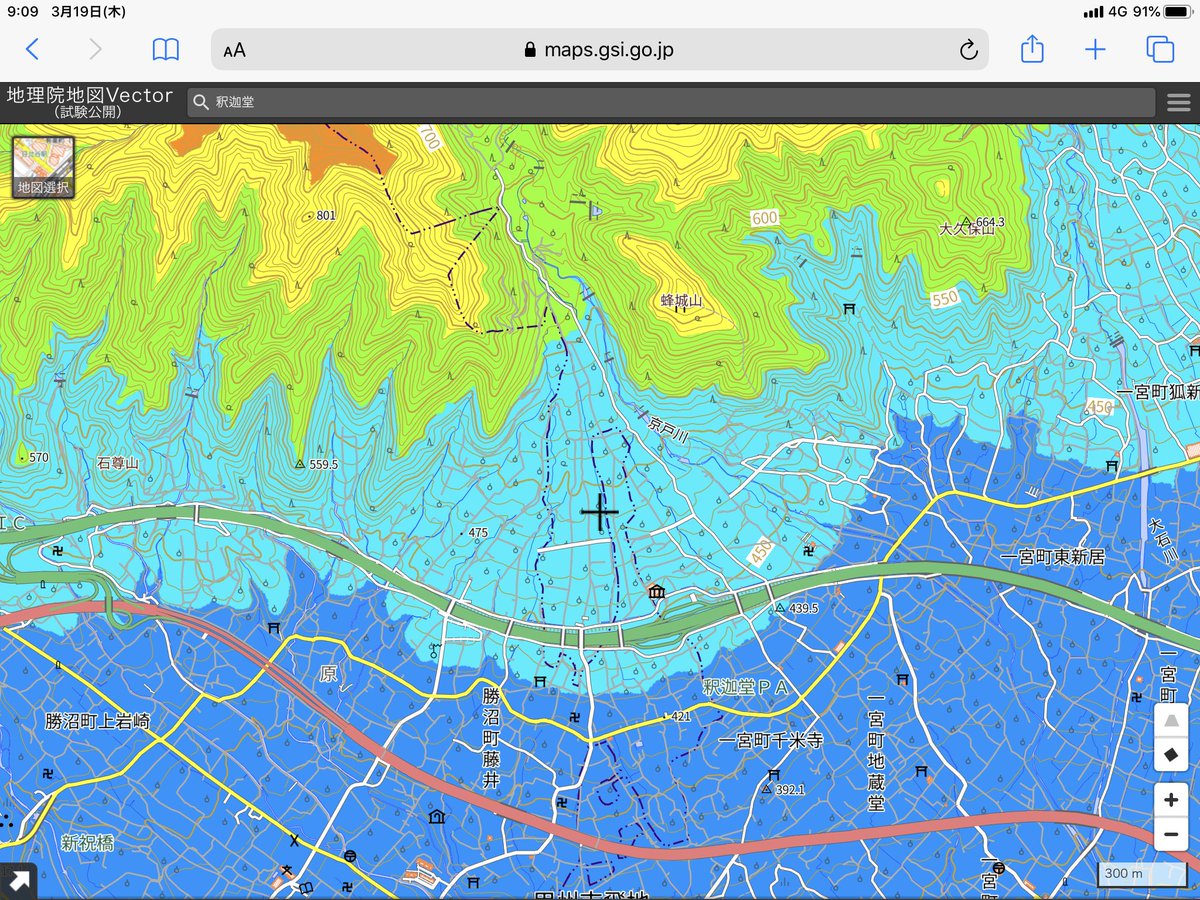Viewport: 1200px width, 900px height.
Task: Show all Safari tabs overview
Action: [1160, 49]
